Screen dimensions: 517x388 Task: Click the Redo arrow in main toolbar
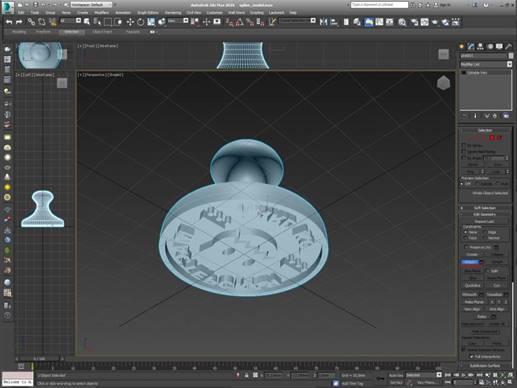pos(19,22)
